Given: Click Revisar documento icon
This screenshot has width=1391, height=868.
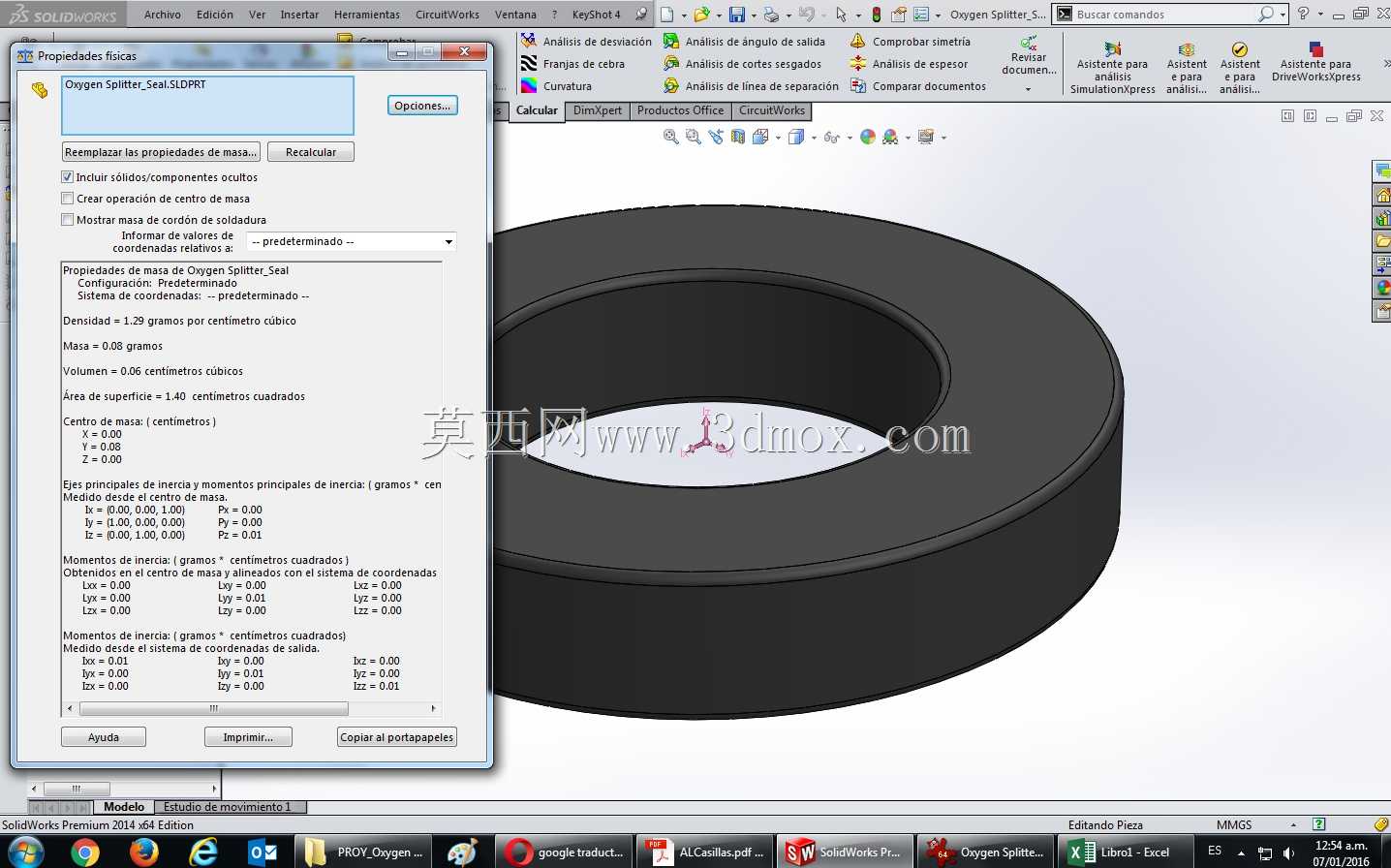Looking at the screenshot, I should point(1029,43).
